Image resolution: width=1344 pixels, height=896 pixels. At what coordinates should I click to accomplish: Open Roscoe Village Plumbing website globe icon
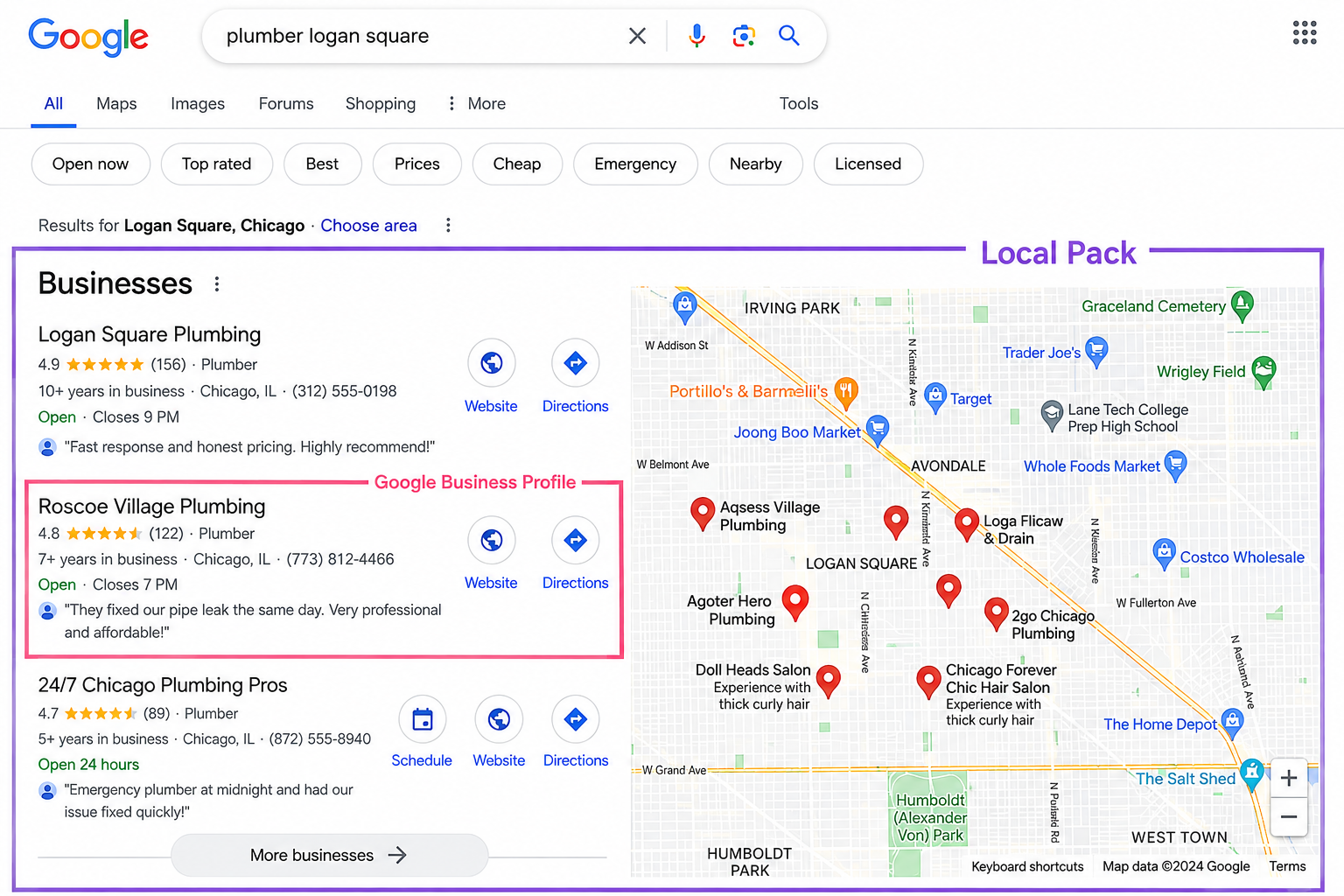491,540
